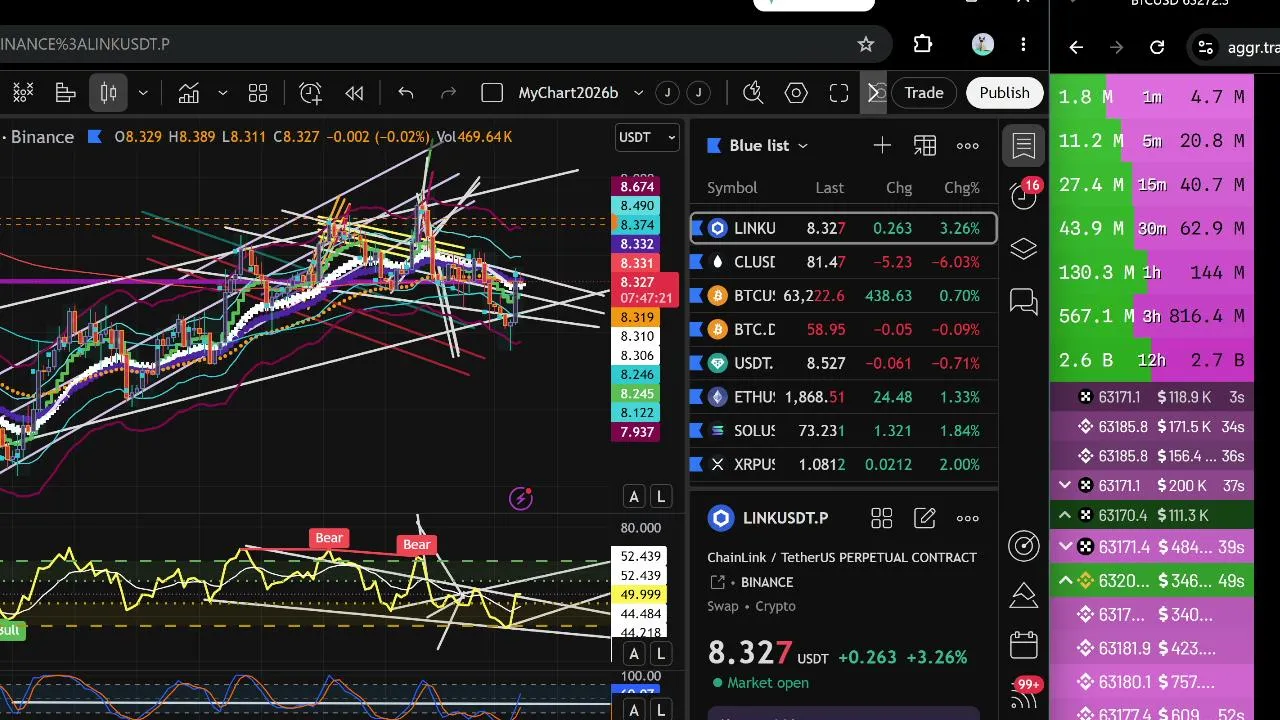Screen dimensions: 1280x720
Task: Select the BTCUS row priced 63,222.6
Action: (844, 296)
